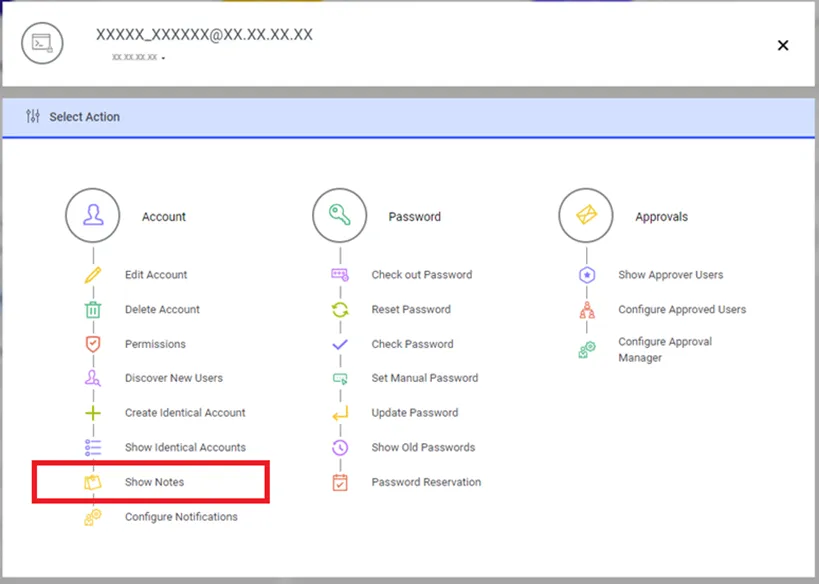Close the account actions dialog
This screenshot has height=584, width=819.
pyautogui.click(x=782, y=45)
